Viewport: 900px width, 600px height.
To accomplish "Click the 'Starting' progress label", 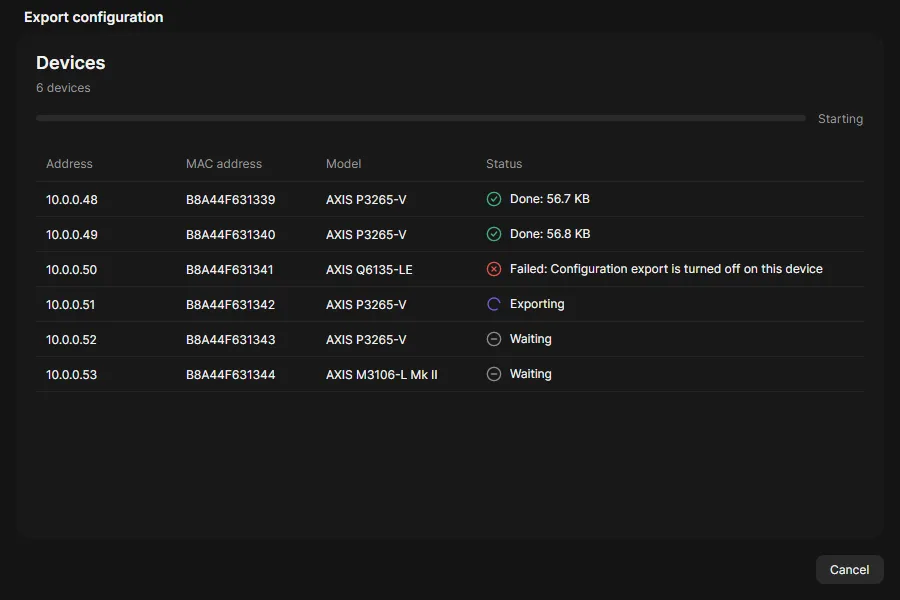I will [840, 119].
